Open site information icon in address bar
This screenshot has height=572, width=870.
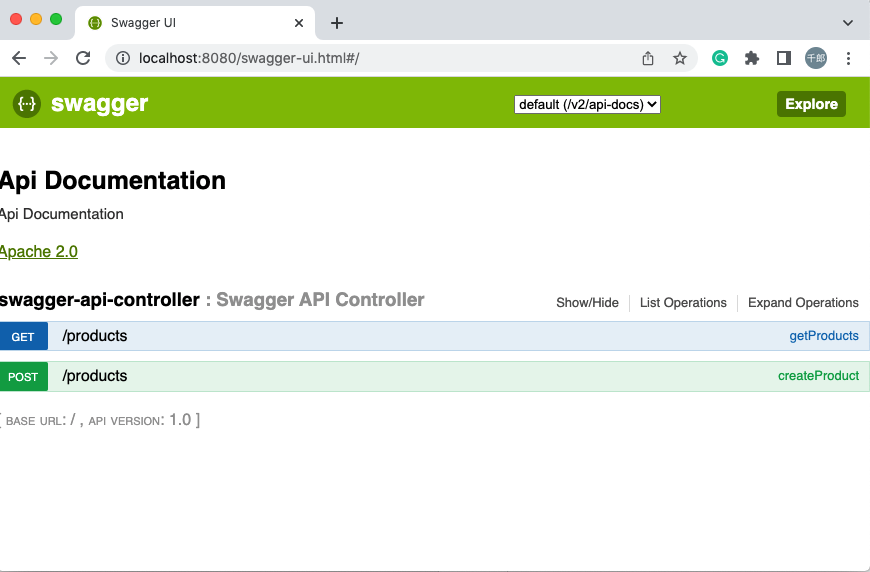pyautogui.click(x=123, y=58)
